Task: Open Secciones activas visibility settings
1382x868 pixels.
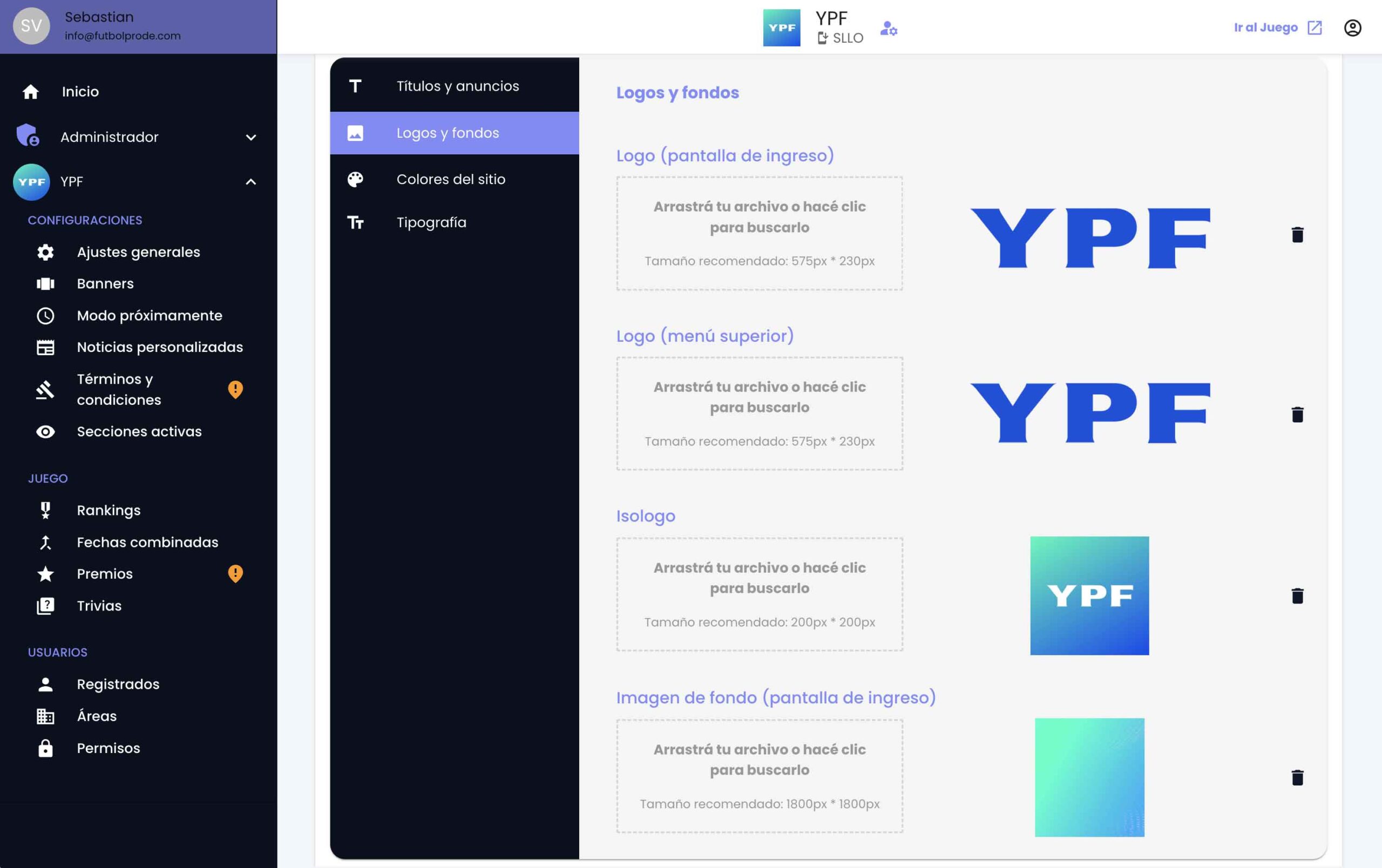Action: pyautogui.click(x=139, y=431)
